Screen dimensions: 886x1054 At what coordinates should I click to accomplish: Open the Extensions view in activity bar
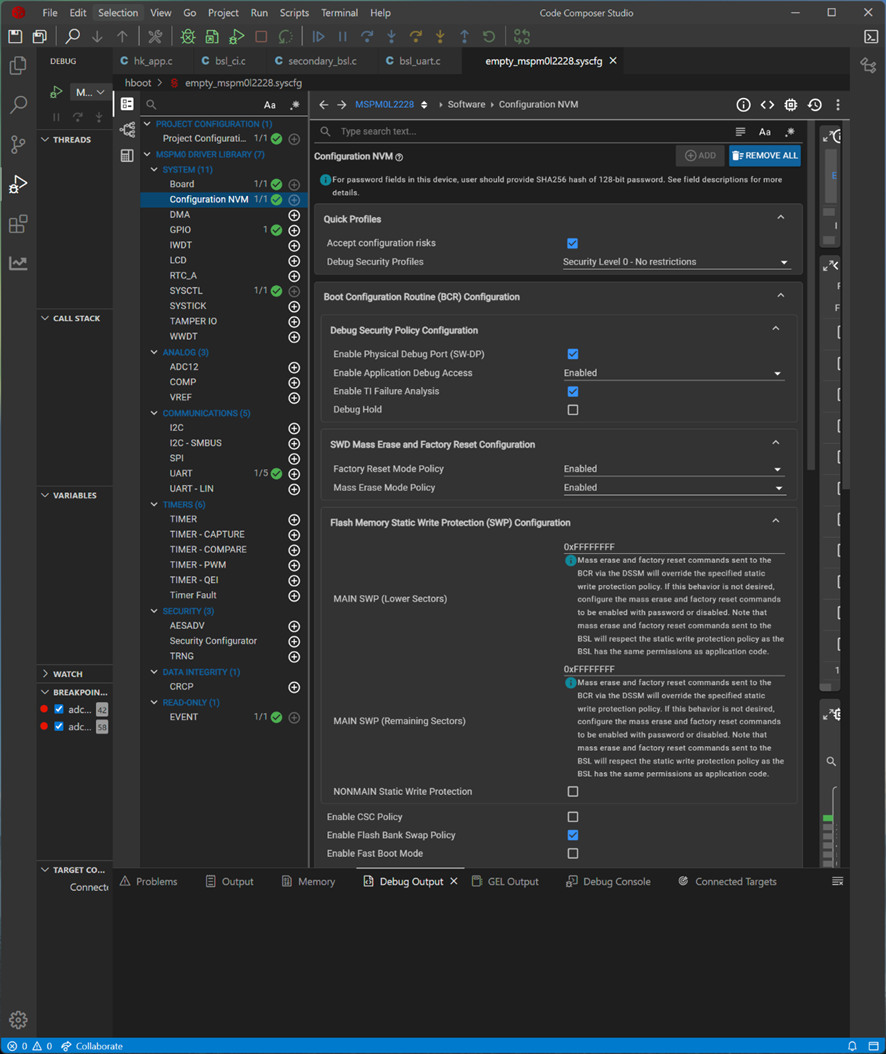click(x=18, y=223)
